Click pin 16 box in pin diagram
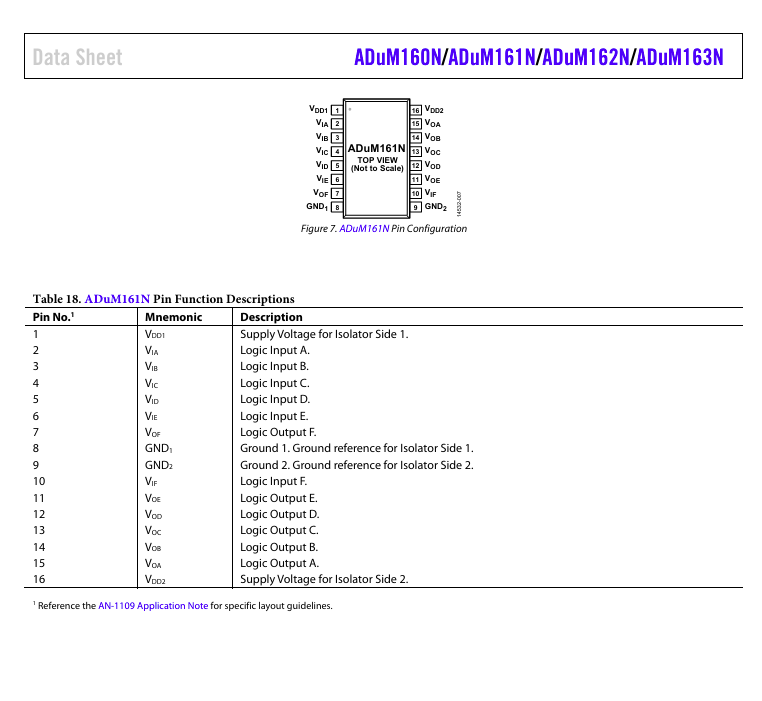 point(416,110)
